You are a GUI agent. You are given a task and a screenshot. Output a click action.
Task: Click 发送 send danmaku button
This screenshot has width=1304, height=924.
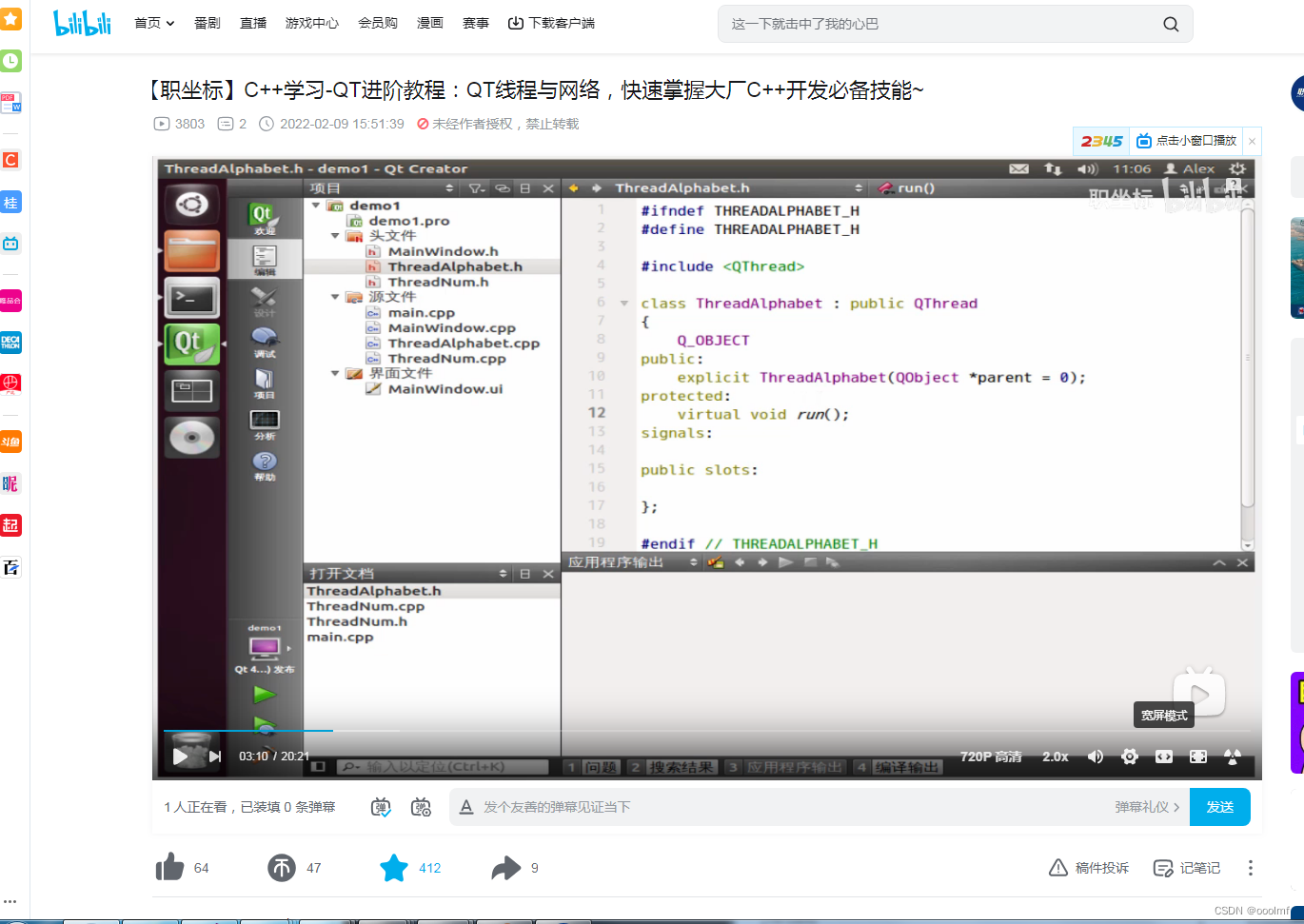1220,807
